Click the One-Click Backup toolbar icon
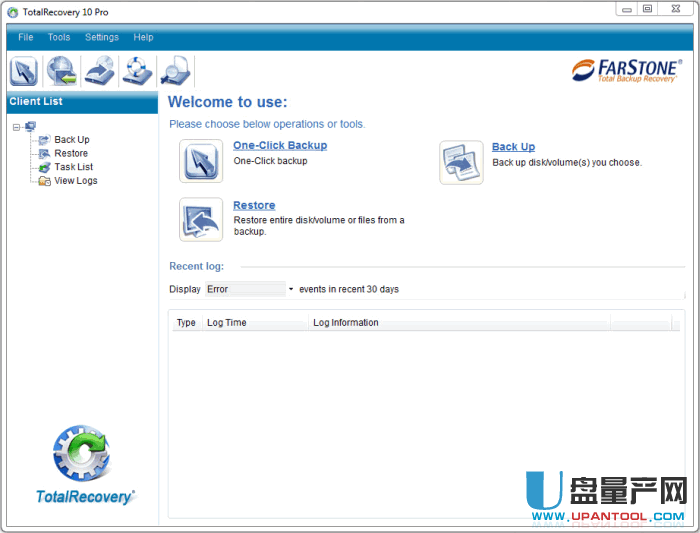This screenshot has height=533, width=700. click(24, 72)
